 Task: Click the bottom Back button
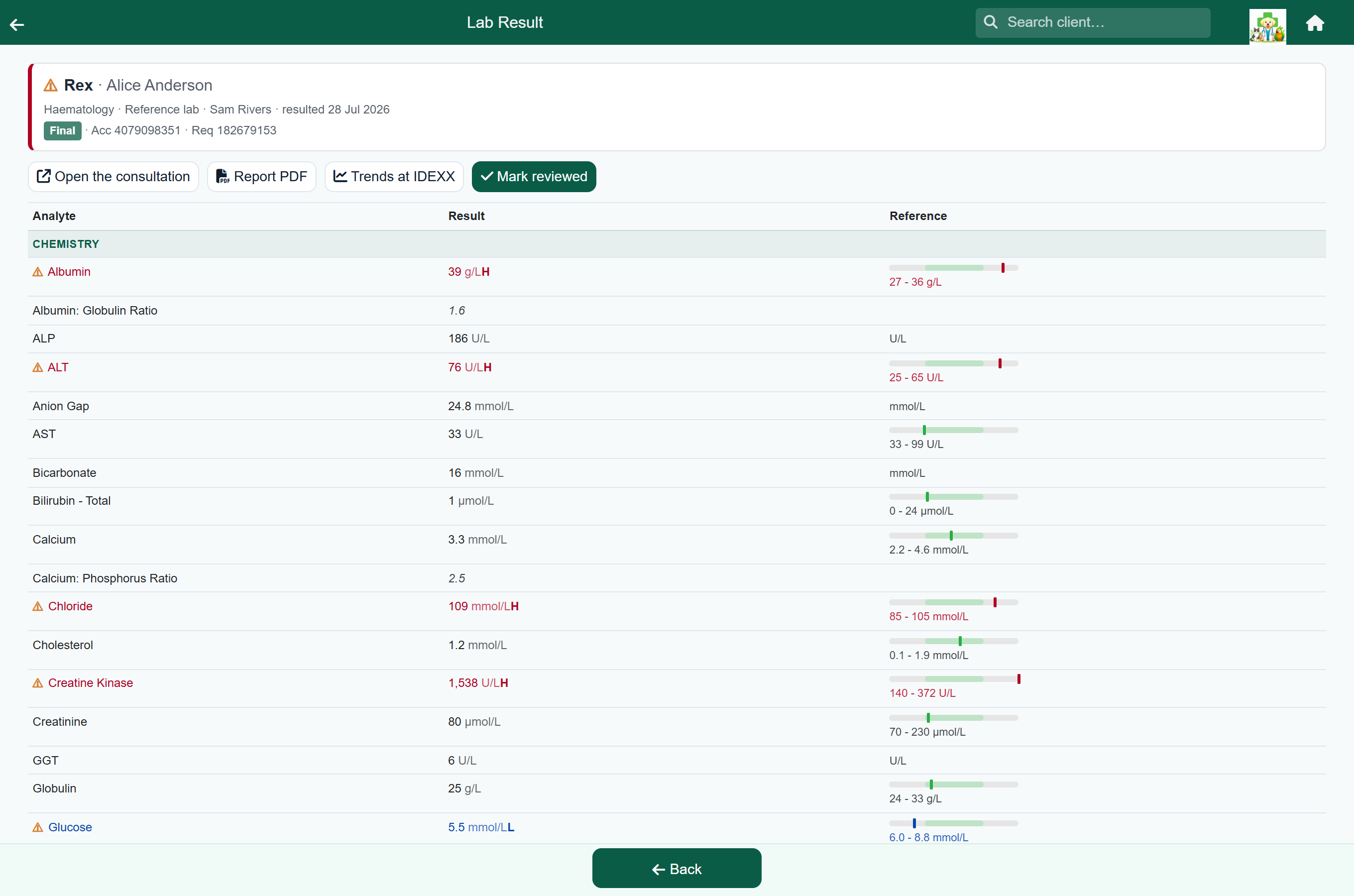677,869
